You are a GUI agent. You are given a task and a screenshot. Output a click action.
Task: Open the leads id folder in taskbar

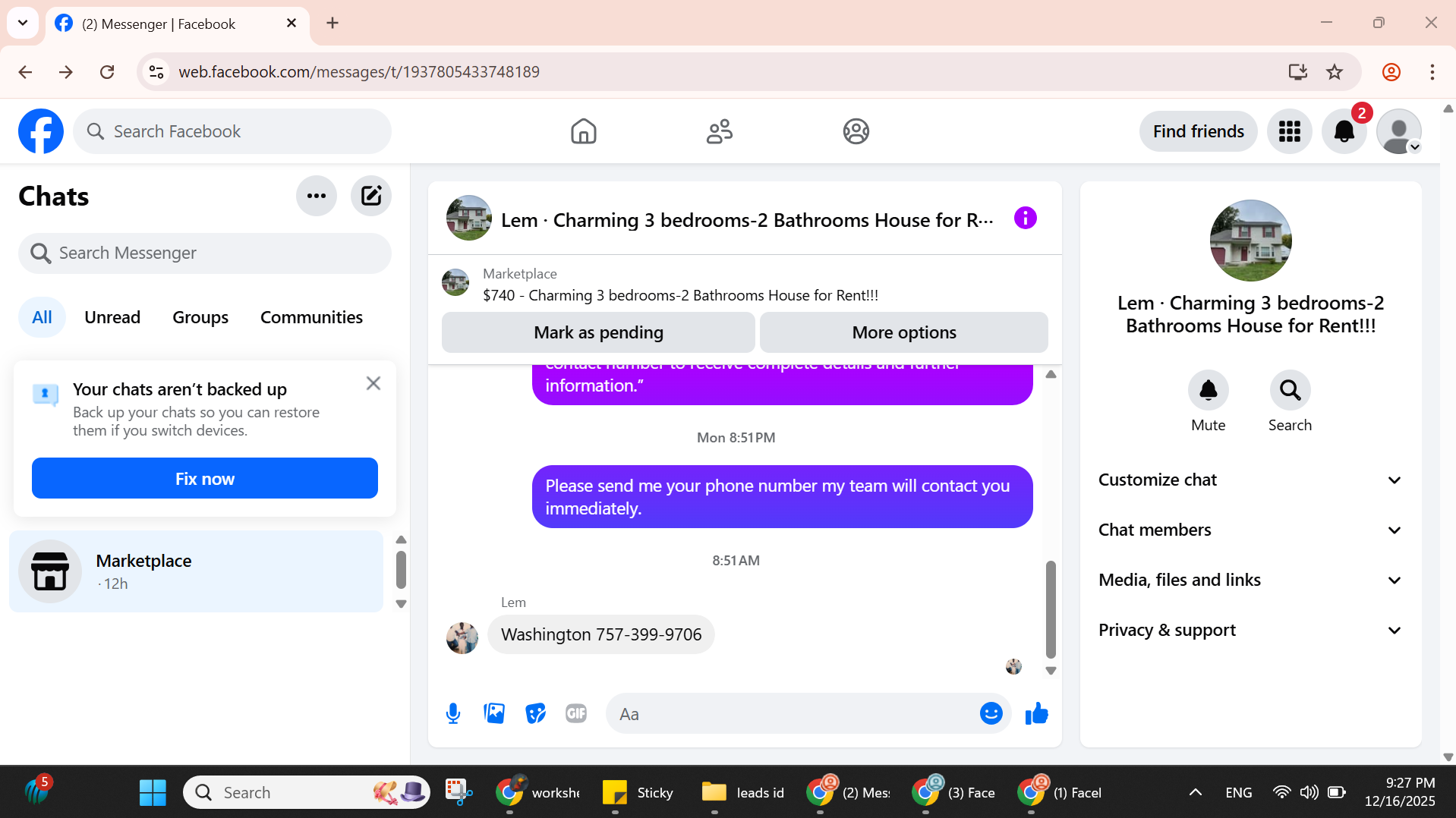(x=742, y=792)
